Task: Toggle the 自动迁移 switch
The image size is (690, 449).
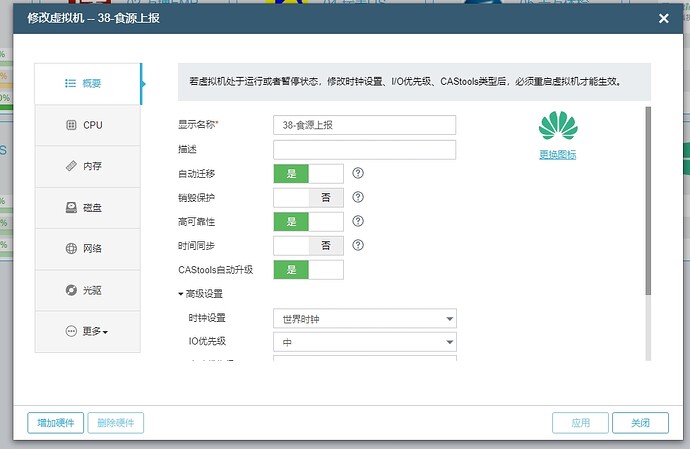Action: [308, 173]
